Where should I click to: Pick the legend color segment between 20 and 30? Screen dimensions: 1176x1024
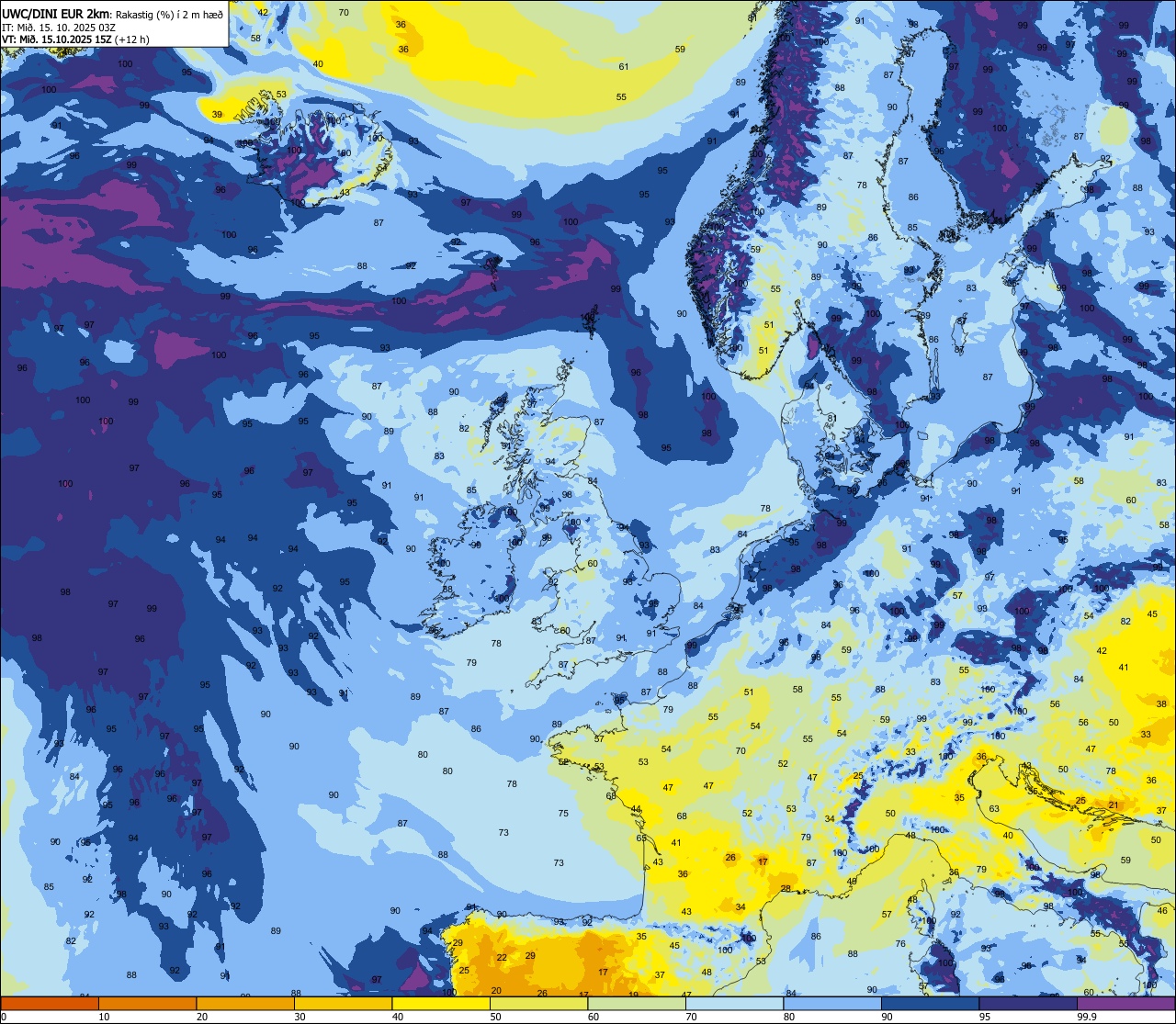coord(245,1003)
